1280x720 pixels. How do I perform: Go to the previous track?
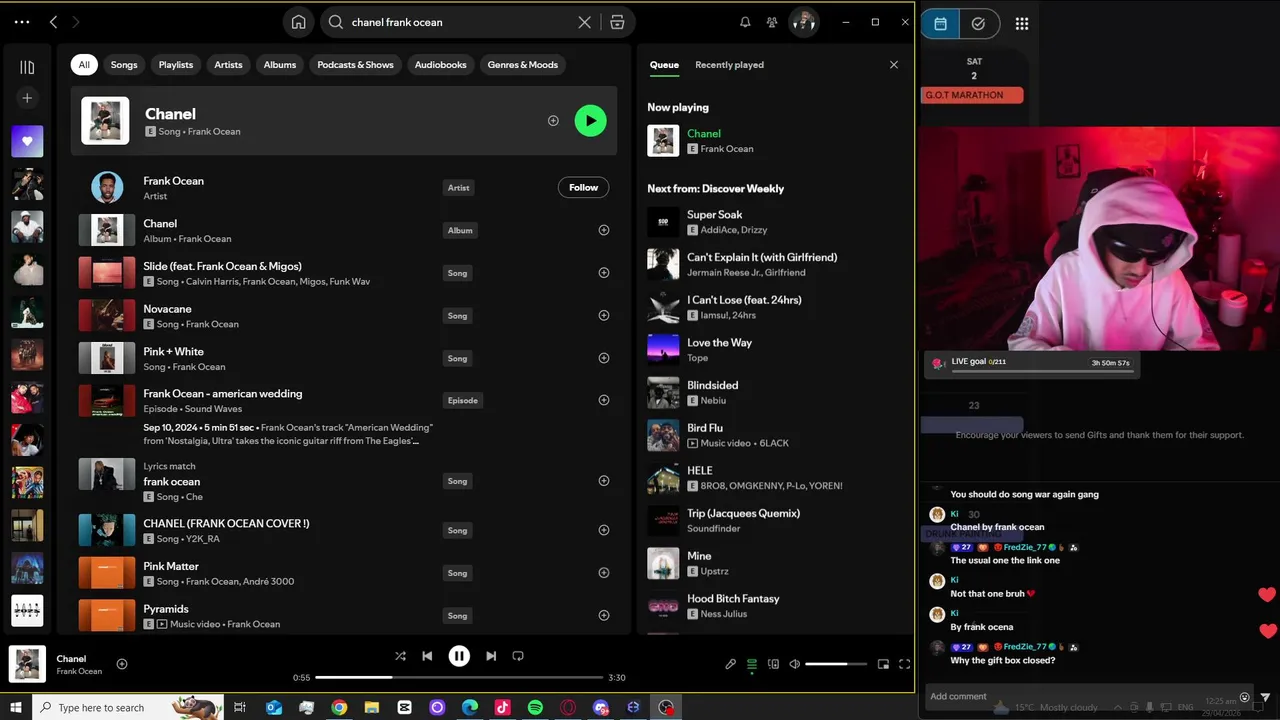(427, 656)
